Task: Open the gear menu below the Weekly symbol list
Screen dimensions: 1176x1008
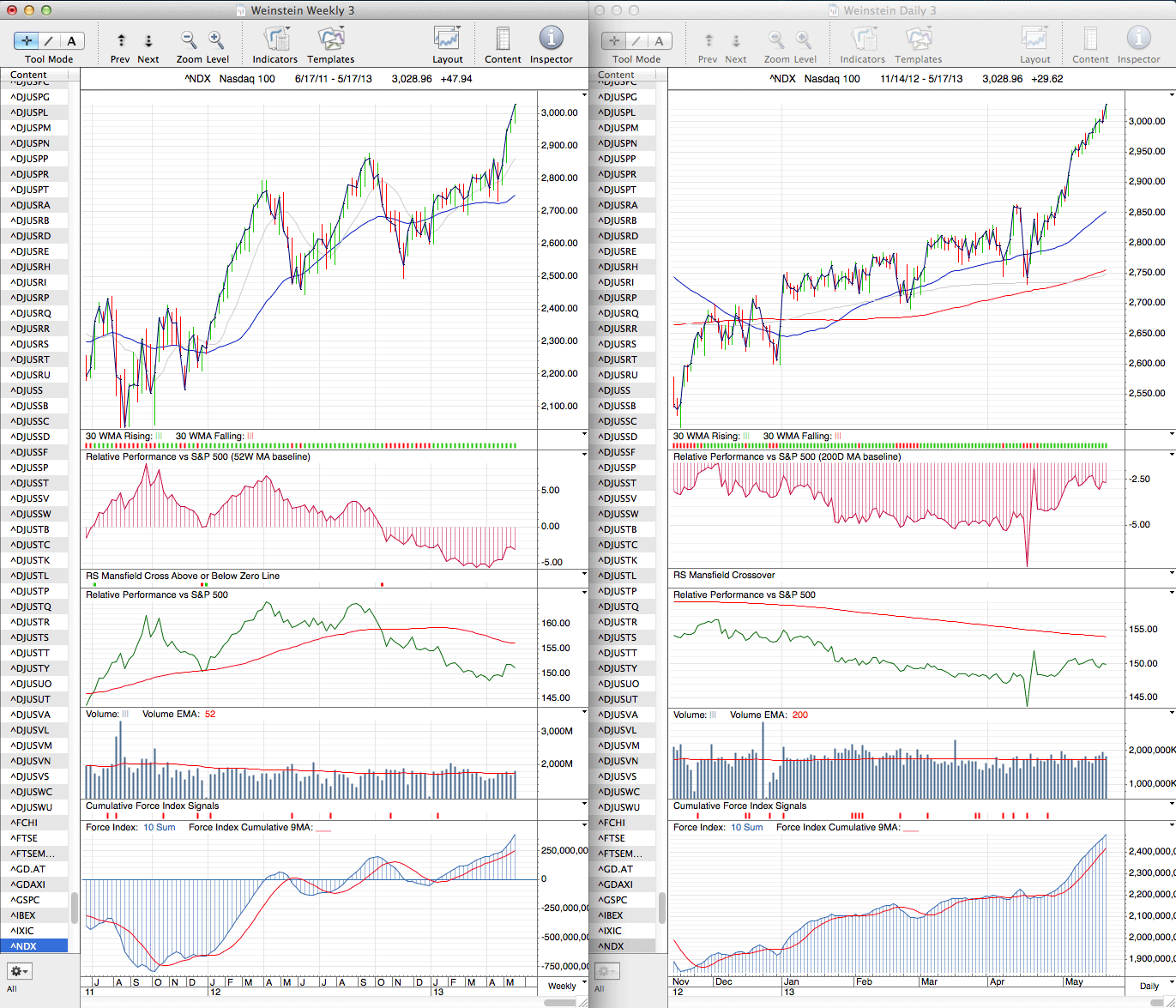Action: [19, 971]
